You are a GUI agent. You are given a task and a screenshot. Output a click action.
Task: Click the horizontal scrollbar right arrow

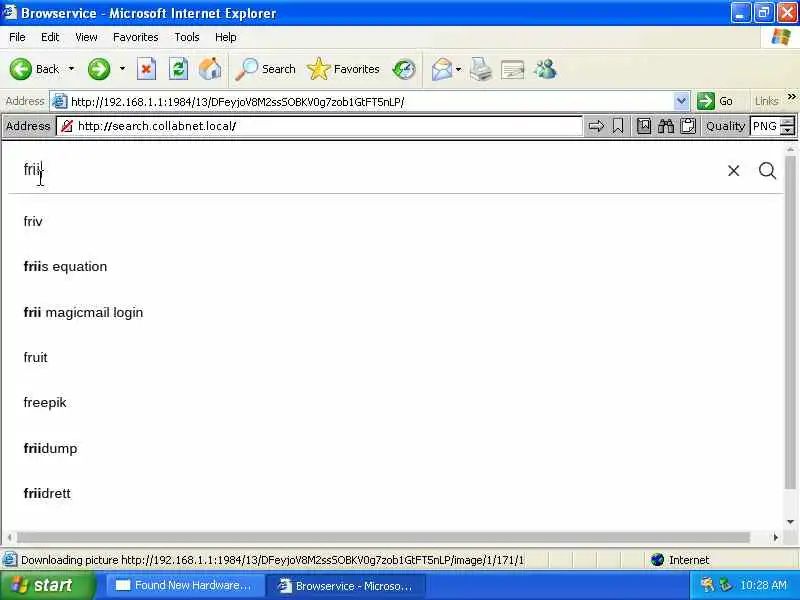pos(776,537)
